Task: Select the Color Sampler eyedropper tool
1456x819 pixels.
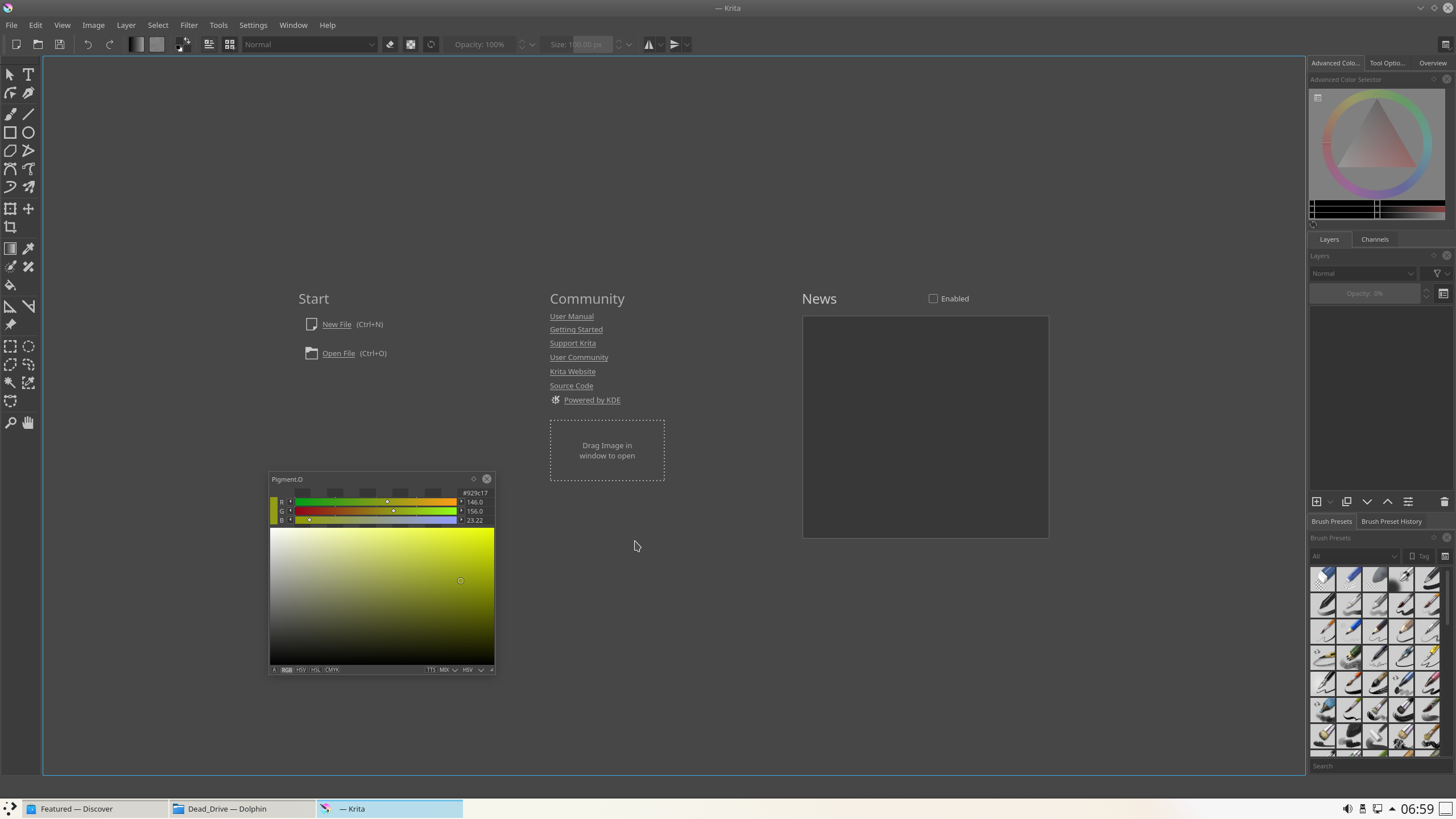Action: [x=28, y=249]
